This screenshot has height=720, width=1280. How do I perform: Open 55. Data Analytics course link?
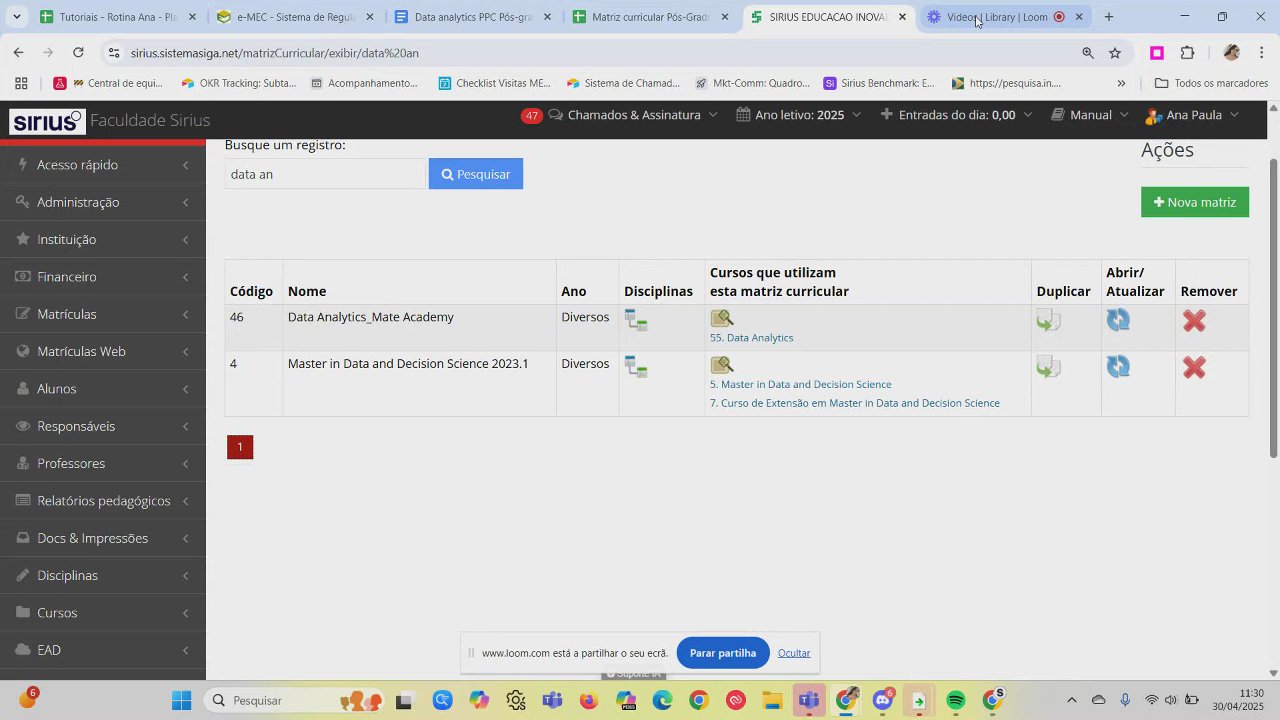751,338
